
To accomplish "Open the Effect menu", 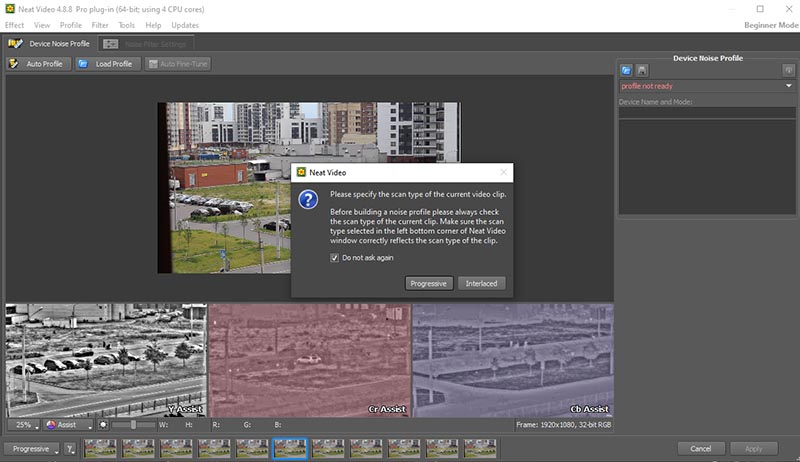I will [x=14, y=25].
